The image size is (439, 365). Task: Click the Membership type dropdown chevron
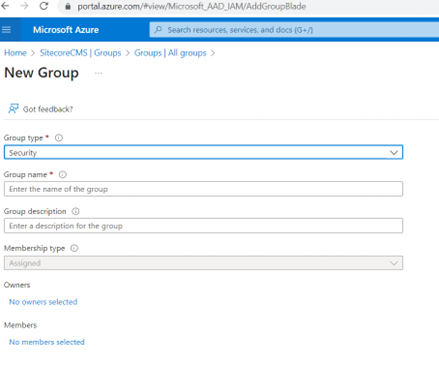pyautogui.click(x=394, y=263)
